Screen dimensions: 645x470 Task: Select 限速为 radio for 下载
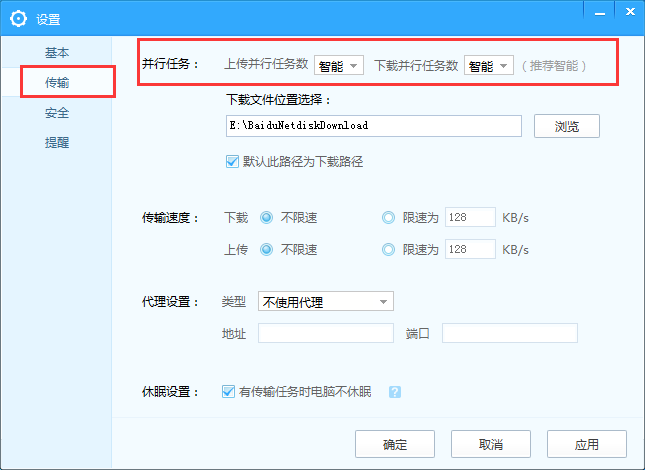pos(388,218)
